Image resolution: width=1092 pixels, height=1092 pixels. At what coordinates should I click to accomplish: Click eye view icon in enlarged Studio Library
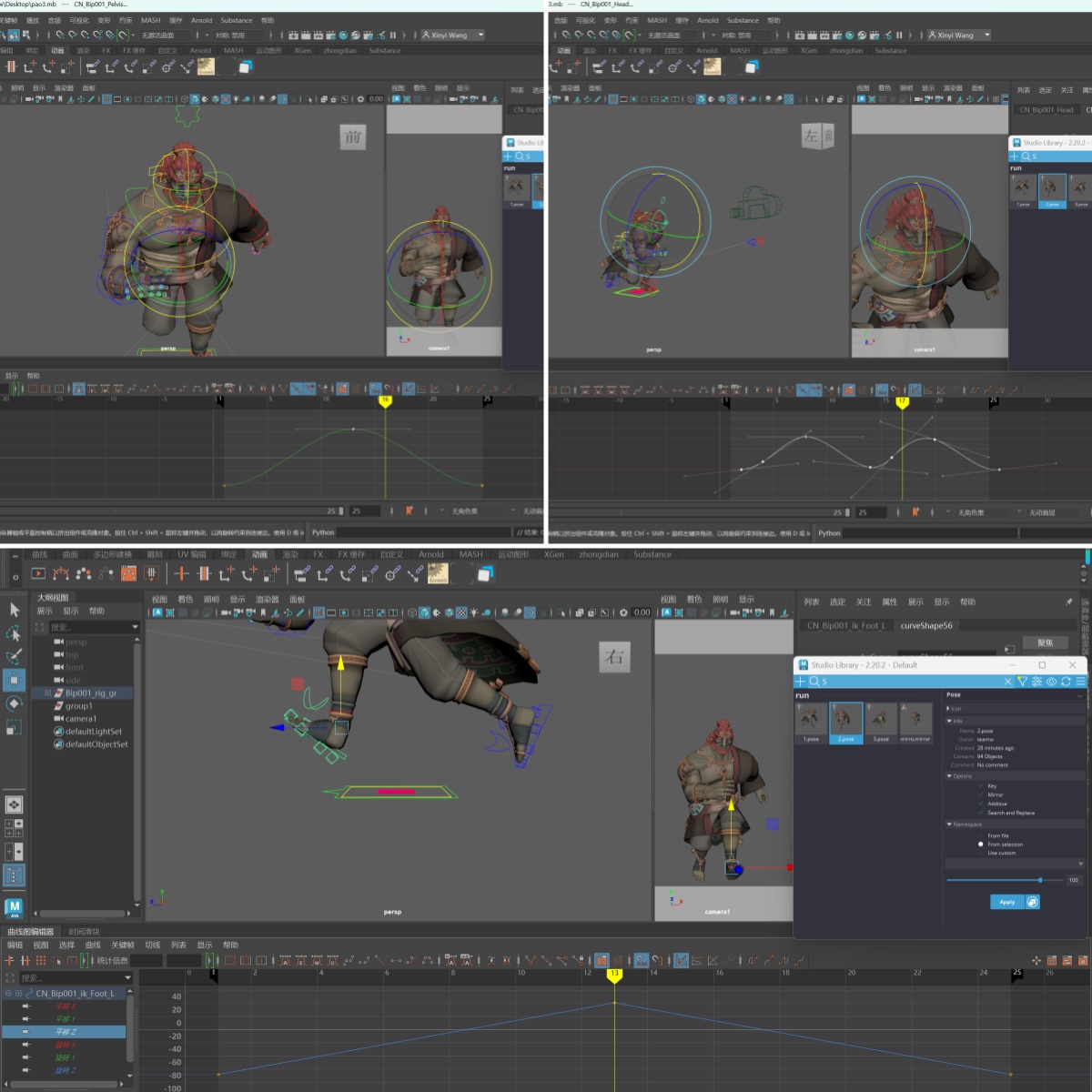(x=1051, y=681)
